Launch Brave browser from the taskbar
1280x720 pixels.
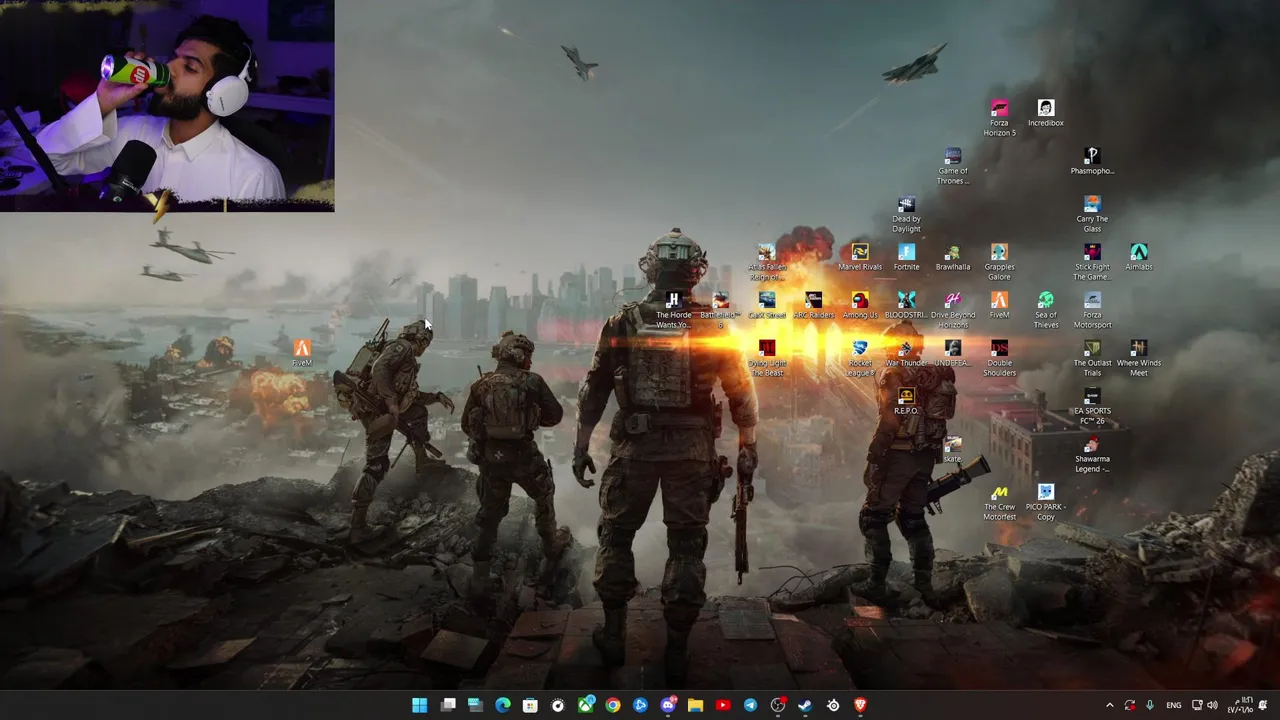(860, 705)
